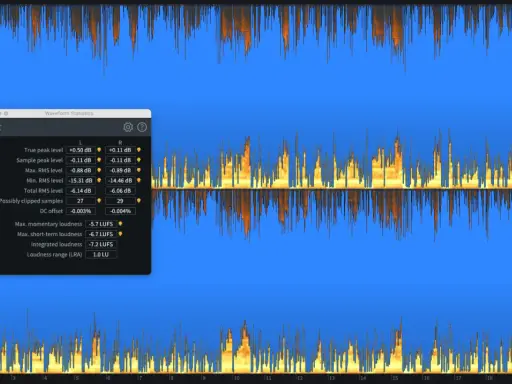Jump to Max. momentary loudness marker
This screenshot has width=512, height=384.
(x=120, y=224)
